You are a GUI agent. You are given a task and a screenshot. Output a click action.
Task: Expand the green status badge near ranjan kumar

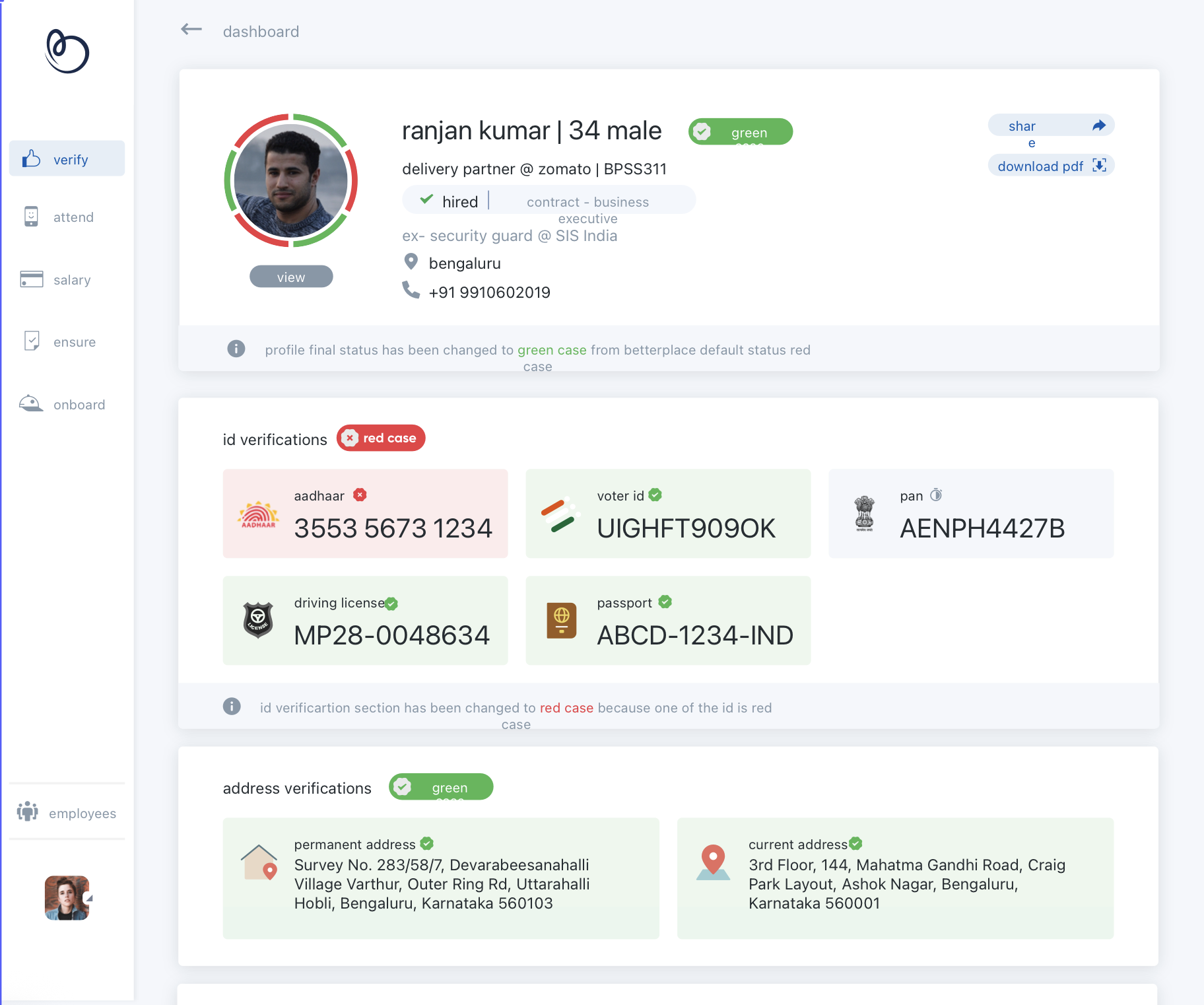point(741,131)
